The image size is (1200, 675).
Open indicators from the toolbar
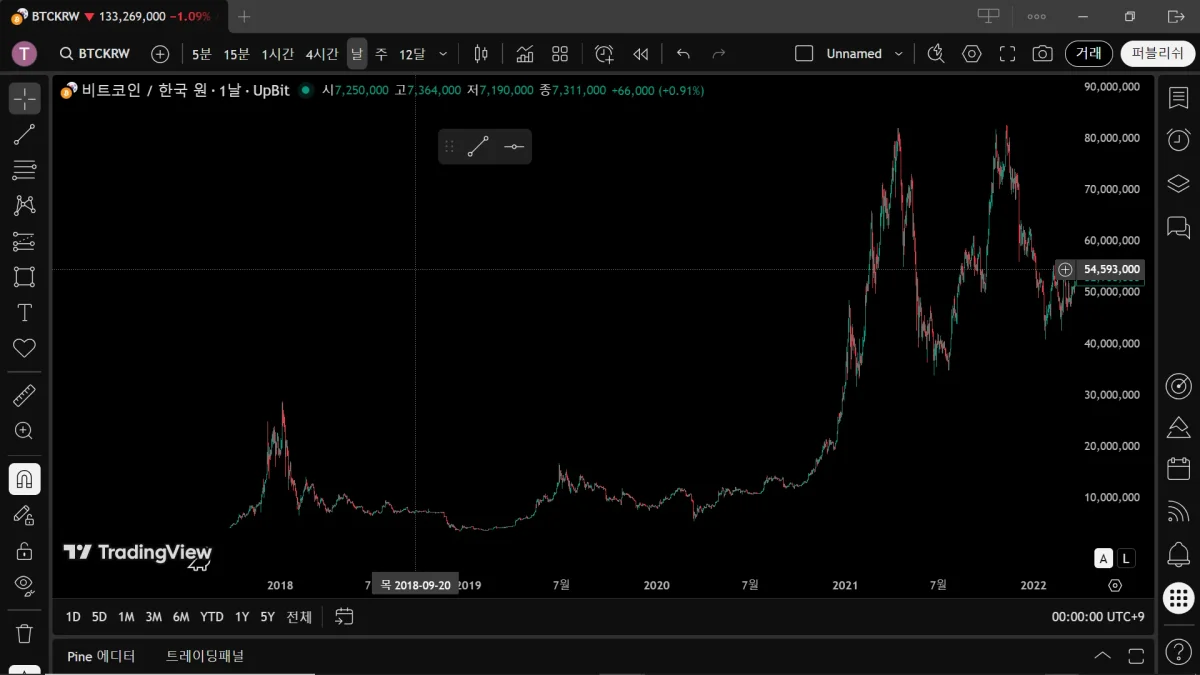[524, 54]
